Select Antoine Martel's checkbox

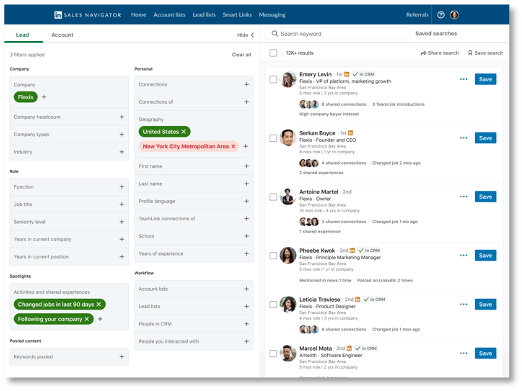tap(273, 197)
